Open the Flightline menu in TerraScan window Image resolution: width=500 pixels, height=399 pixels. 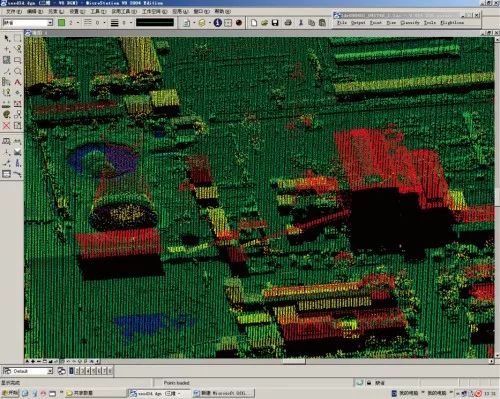452,23
